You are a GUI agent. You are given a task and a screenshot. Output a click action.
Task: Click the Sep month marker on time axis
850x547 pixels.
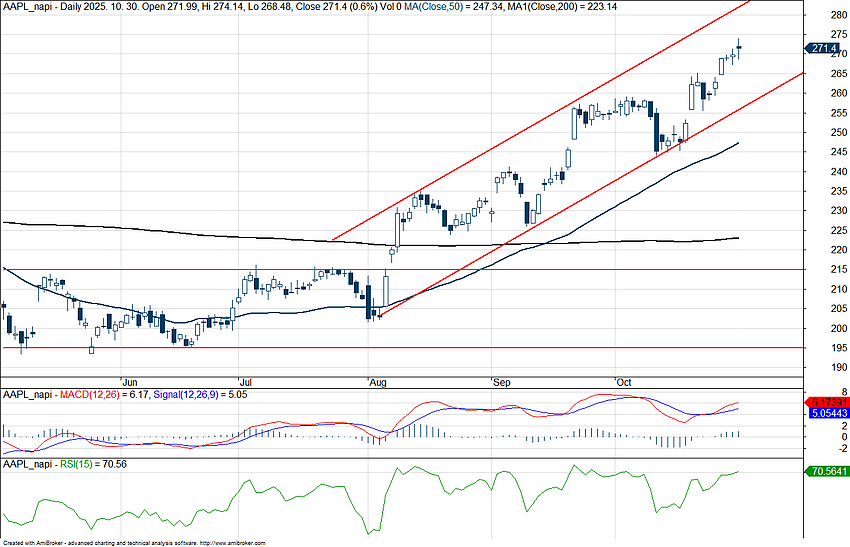pos(501,382)
